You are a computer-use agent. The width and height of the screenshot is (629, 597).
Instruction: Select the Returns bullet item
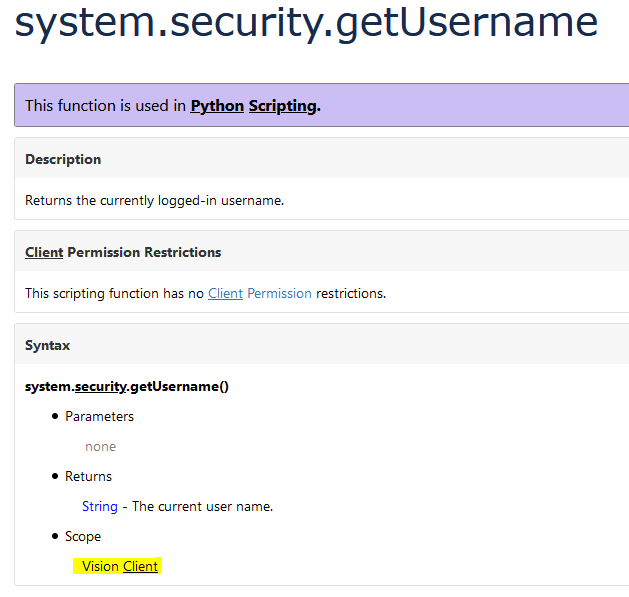point(88,476)
